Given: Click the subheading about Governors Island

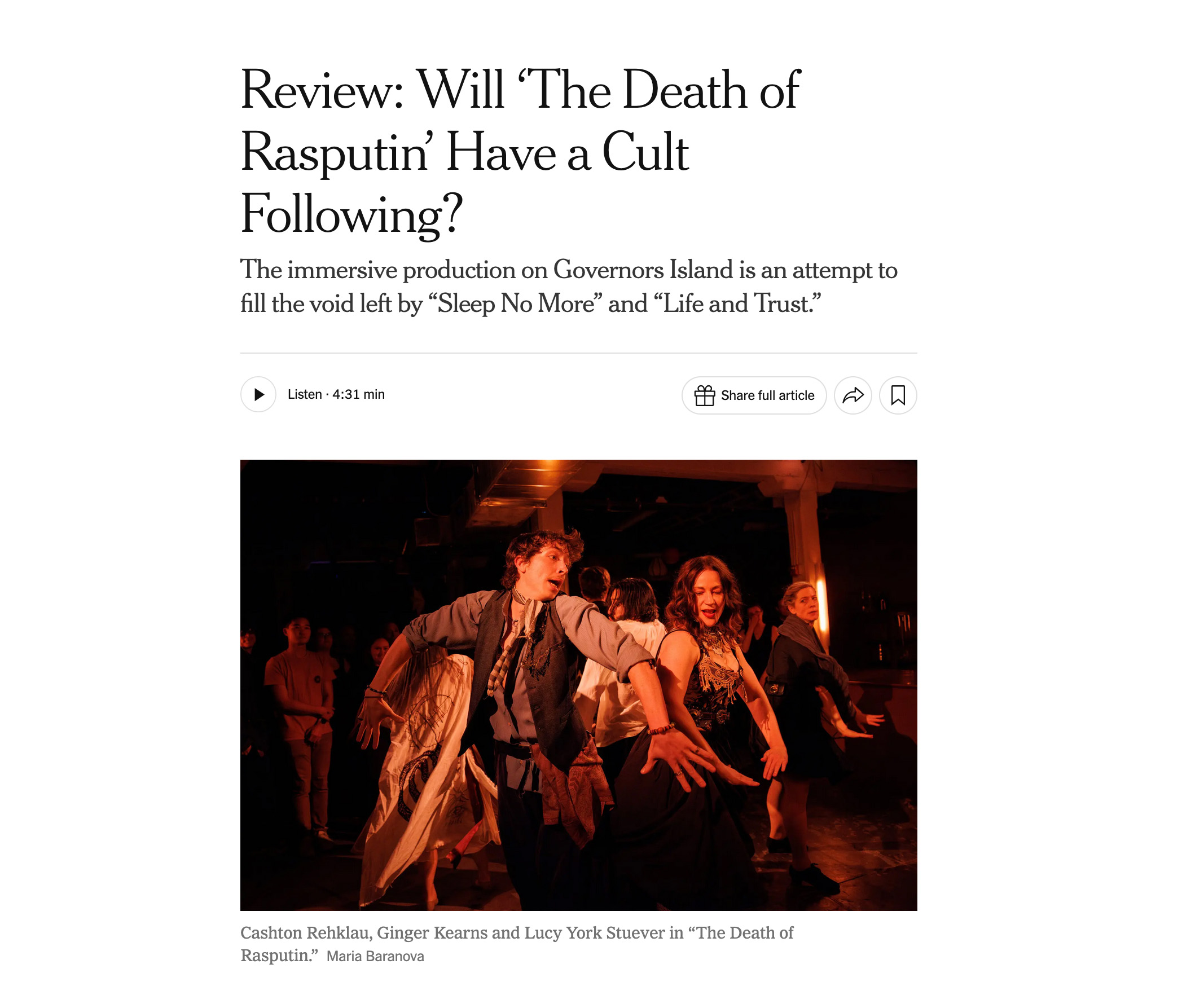Looking at the screenshot, I should pyautogui.click(x=569, y=287).
